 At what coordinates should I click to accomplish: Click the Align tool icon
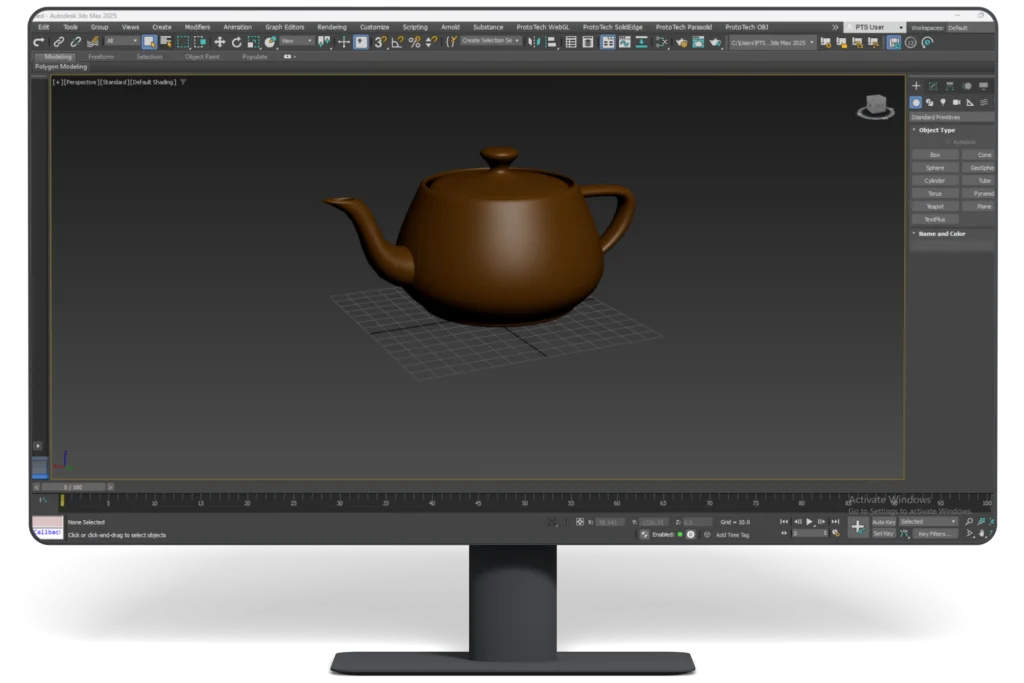(551, 42)
